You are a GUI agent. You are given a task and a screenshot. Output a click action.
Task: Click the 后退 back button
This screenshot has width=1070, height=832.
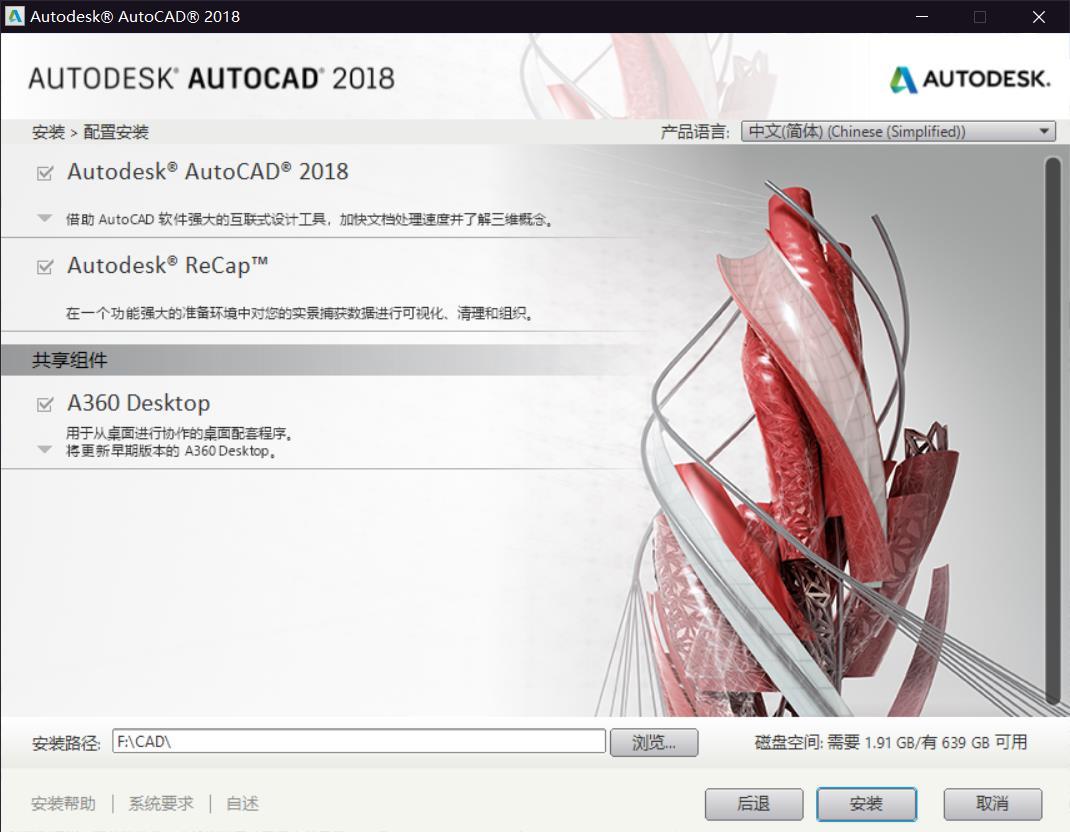click(754, 804)
